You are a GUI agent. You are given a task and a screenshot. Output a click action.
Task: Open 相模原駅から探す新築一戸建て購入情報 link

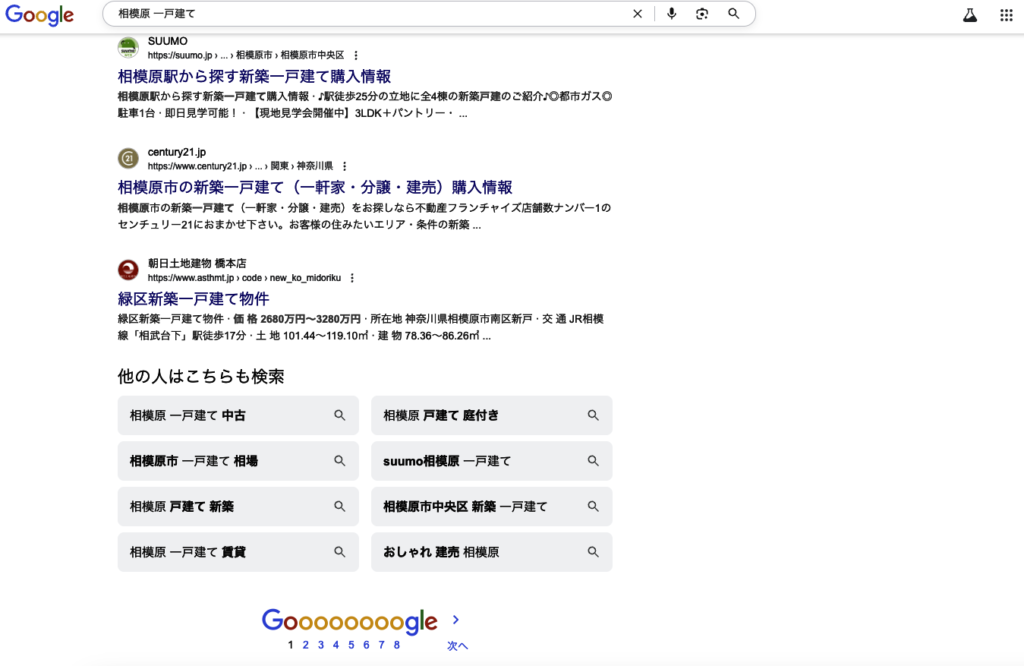click(254, 76)
